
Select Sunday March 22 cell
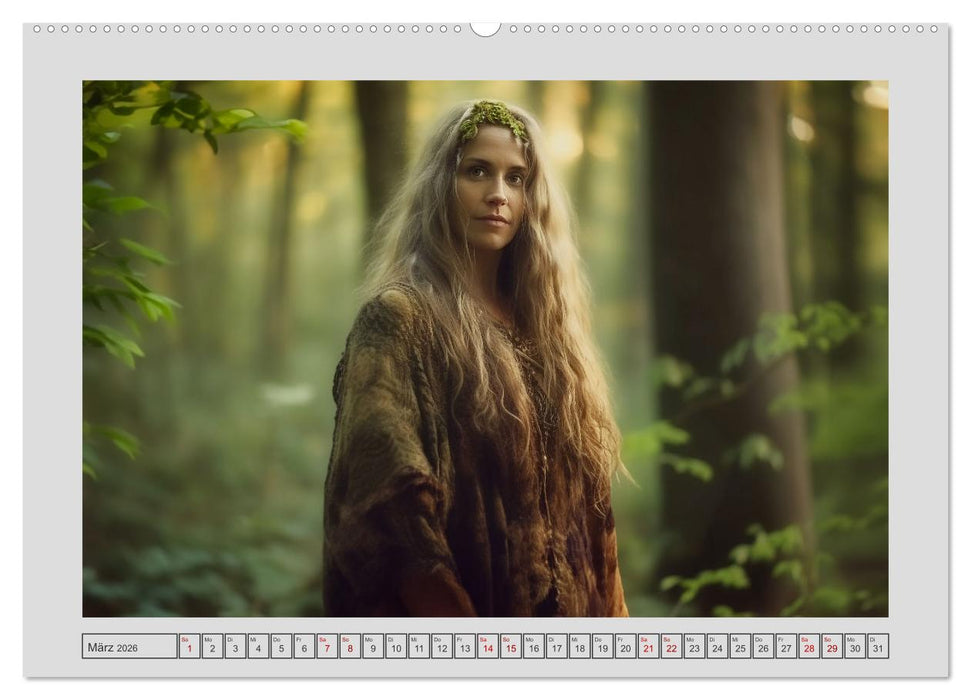coord(671,646)
